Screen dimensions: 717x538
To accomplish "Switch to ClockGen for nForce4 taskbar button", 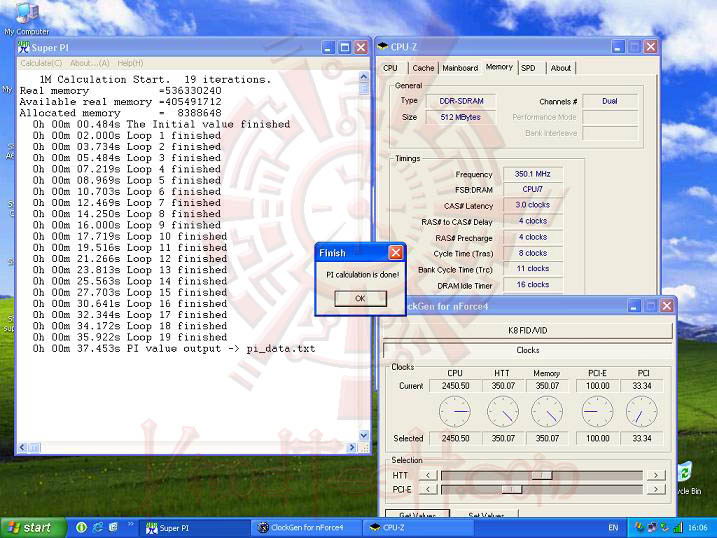I will [306, 528].
